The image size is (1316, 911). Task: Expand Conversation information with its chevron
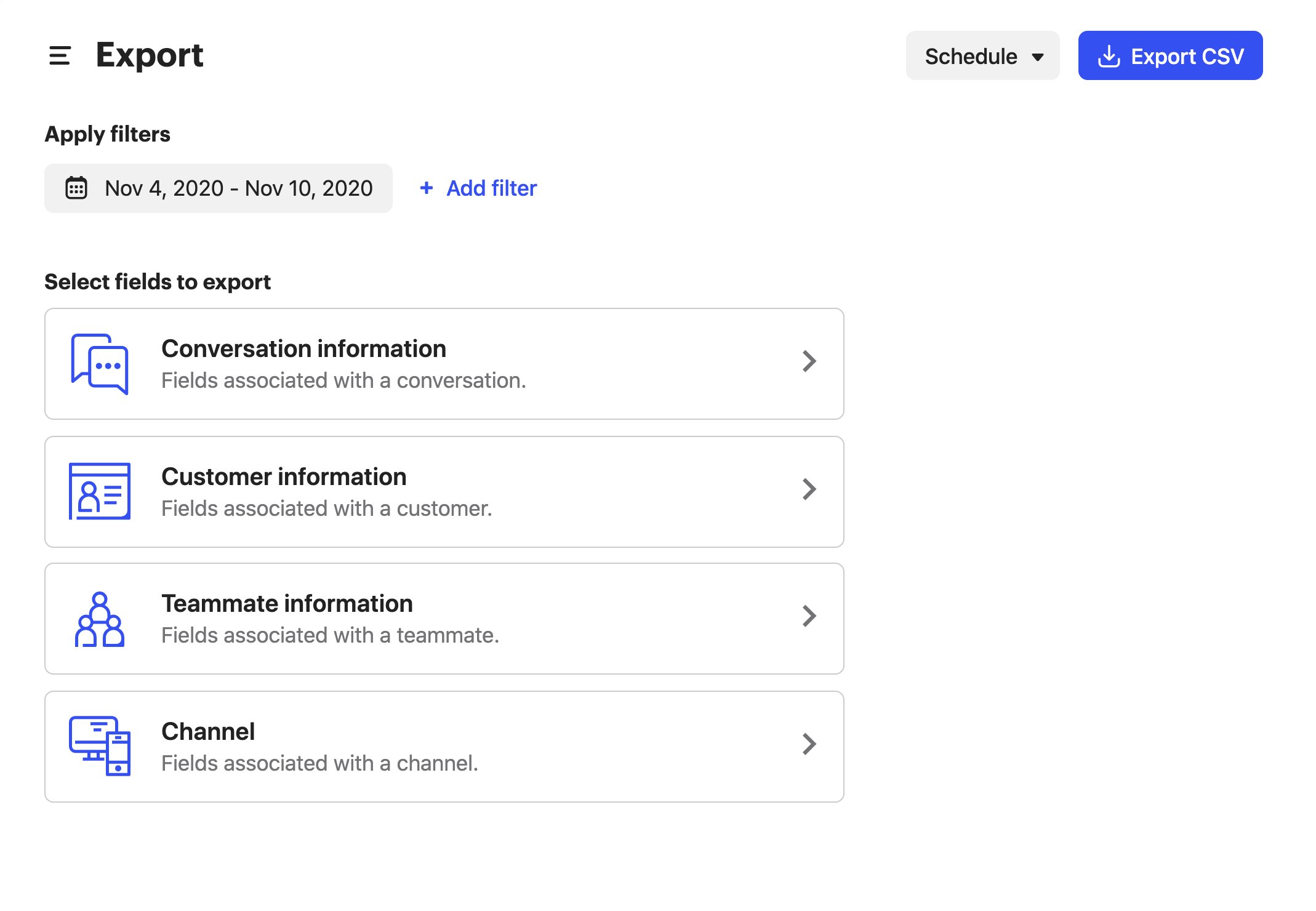pyautogui.click(x=809, y=361)
